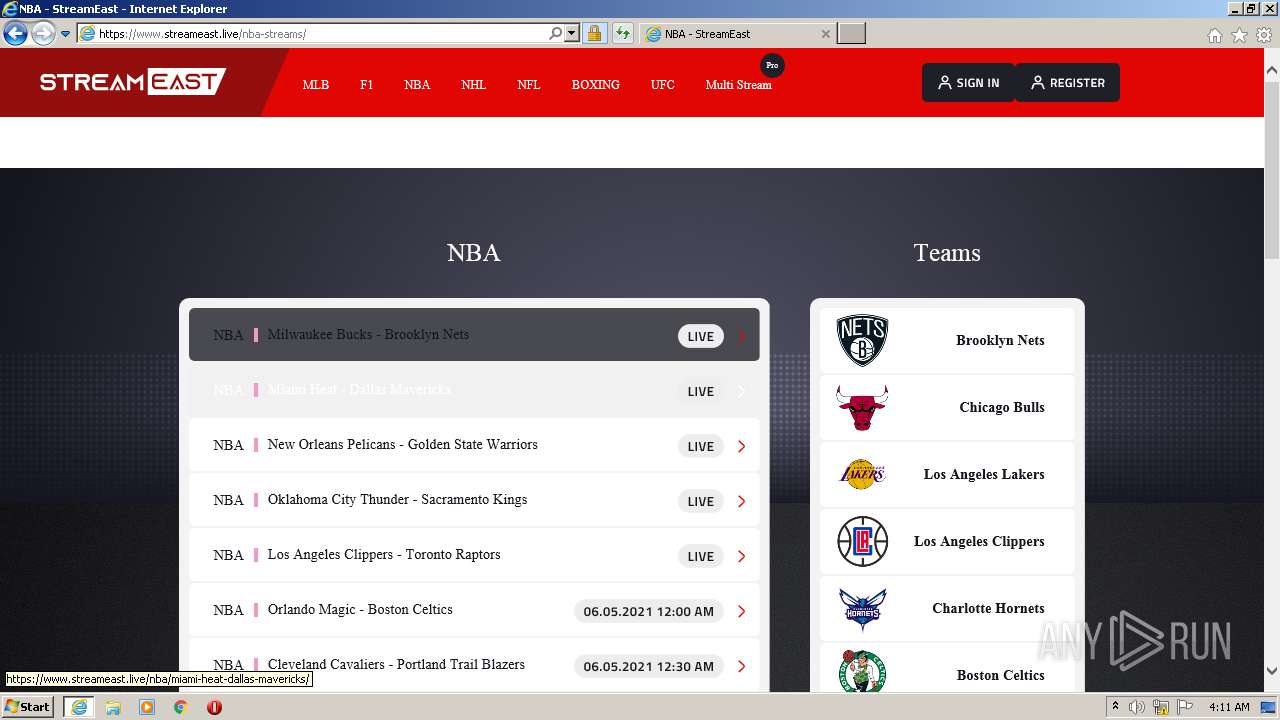The height and width of the screenshot is (720, 1280).
Task: Open the MLB menu item
Action: pos(316,85)
